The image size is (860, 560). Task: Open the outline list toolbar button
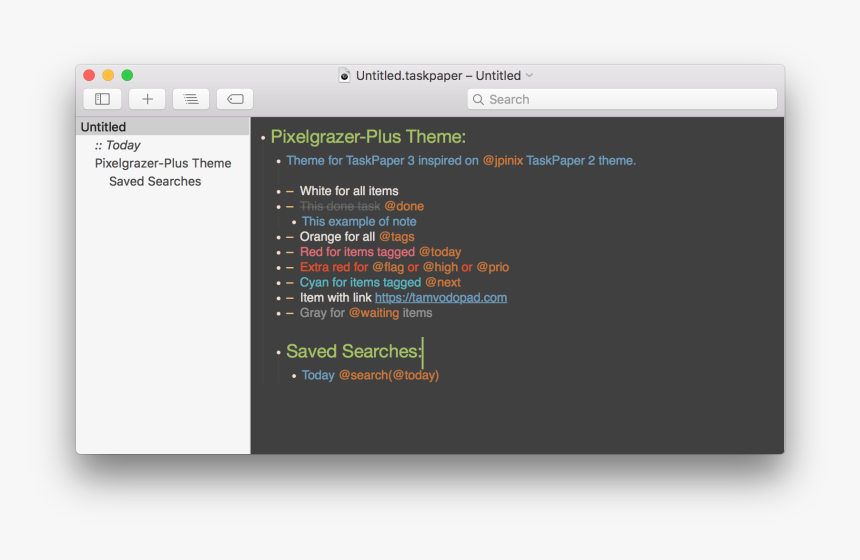(x=190, y=99)
